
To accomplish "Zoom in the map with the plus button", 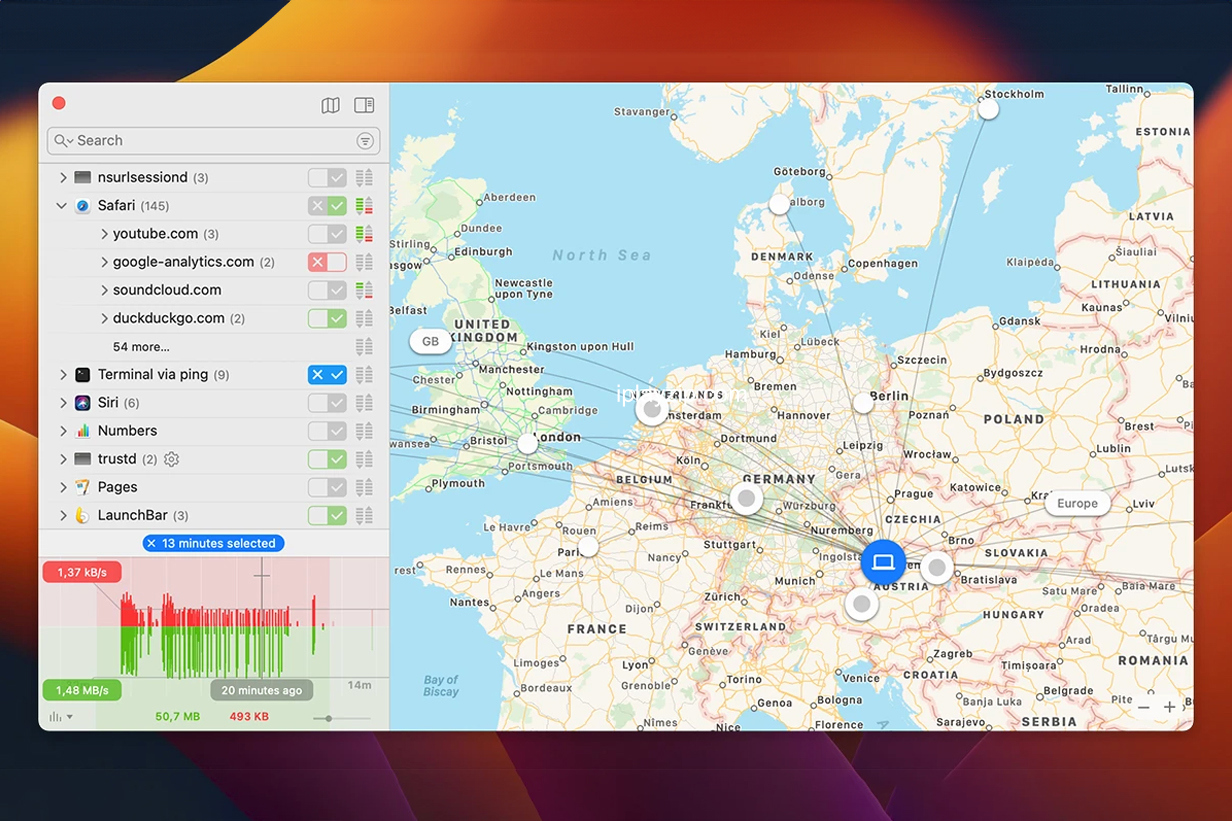I will pos(1169,708).
